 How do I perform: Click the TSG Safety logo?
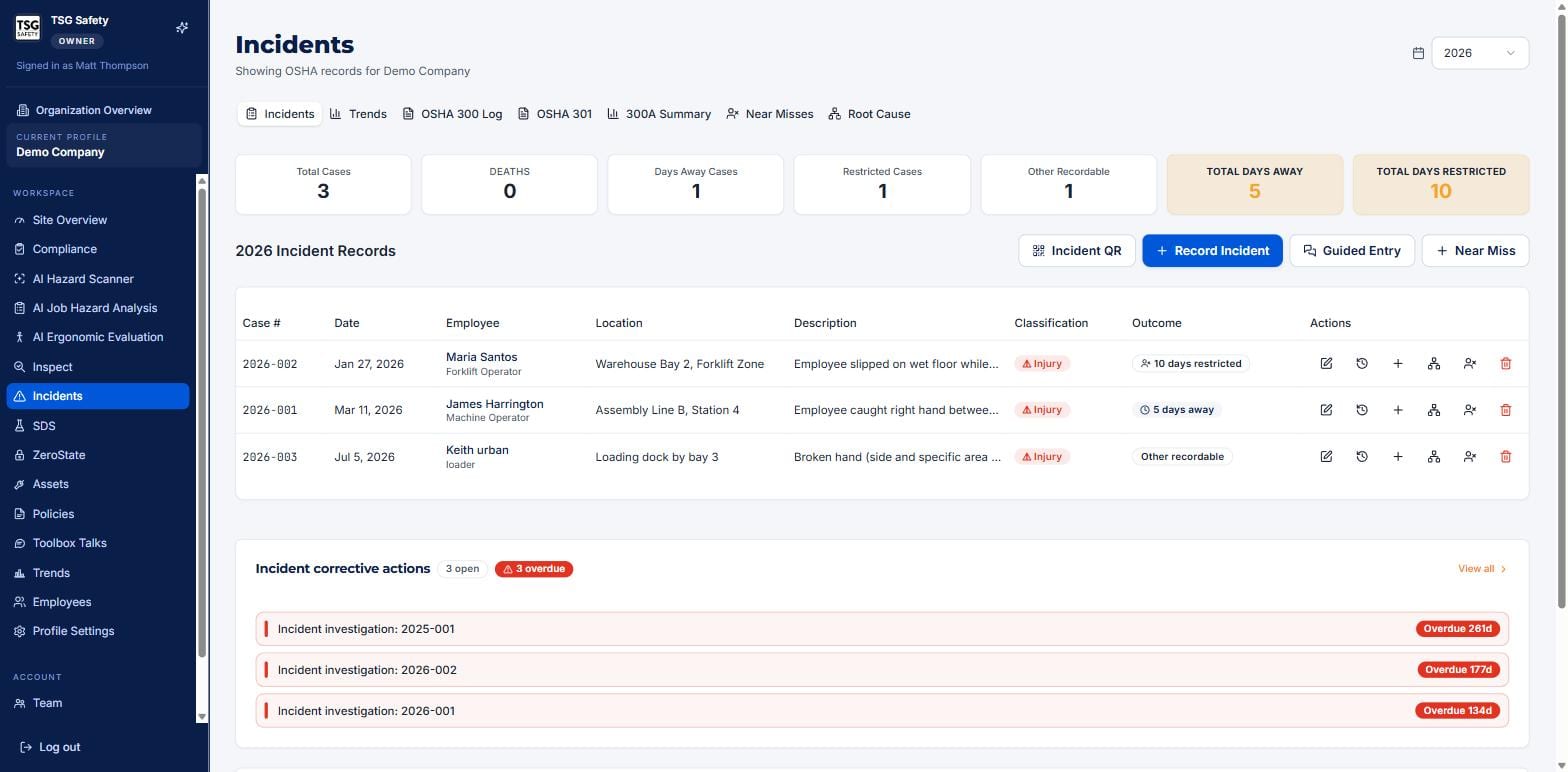click(28, 28)
